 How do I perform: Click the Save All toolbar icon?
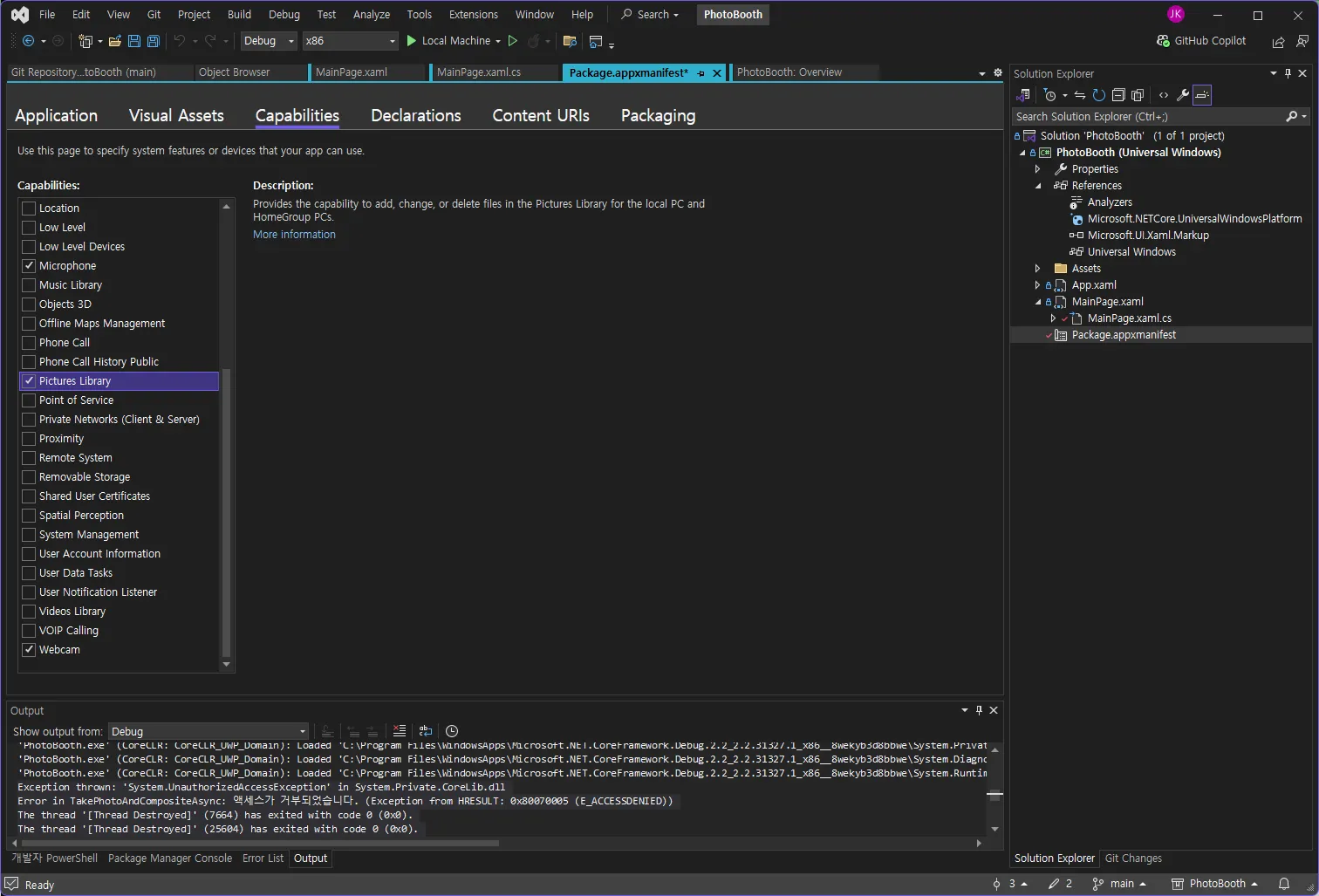point(154,41)
